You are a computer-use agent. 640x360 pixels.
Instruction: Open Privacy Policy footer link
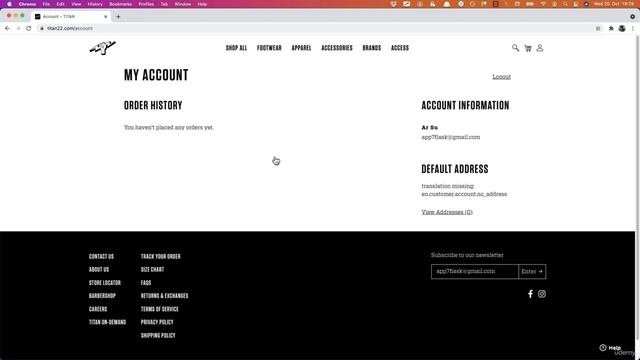157,322
